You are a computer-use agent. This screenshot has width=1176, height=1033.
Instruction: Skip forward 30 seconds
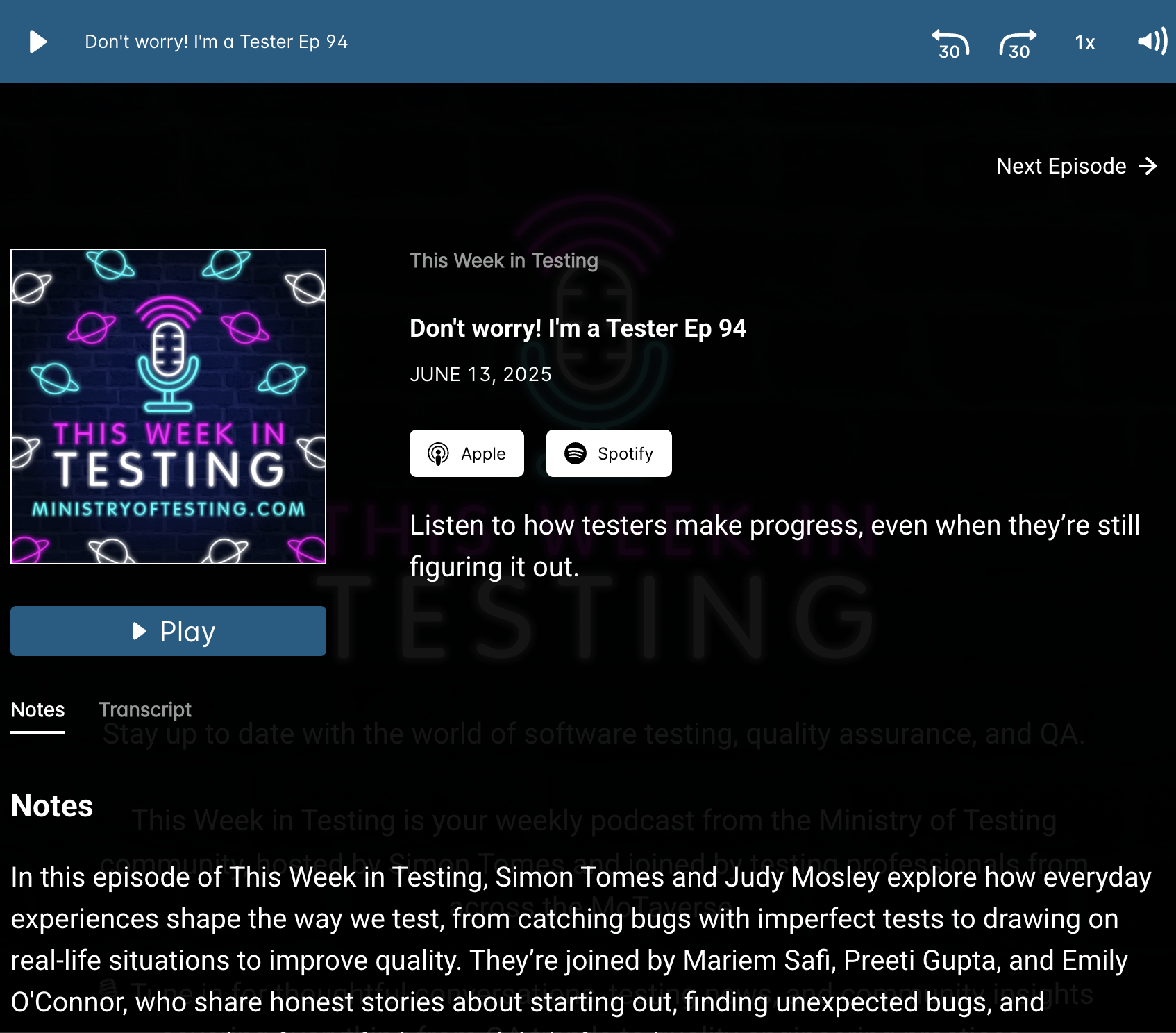tap(1018, 44)
